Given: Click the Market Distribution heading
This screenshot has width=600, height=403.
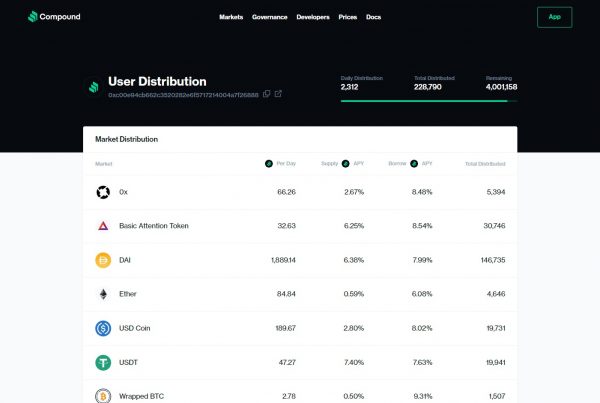Looking at the screenshot, I should [126, 139].
